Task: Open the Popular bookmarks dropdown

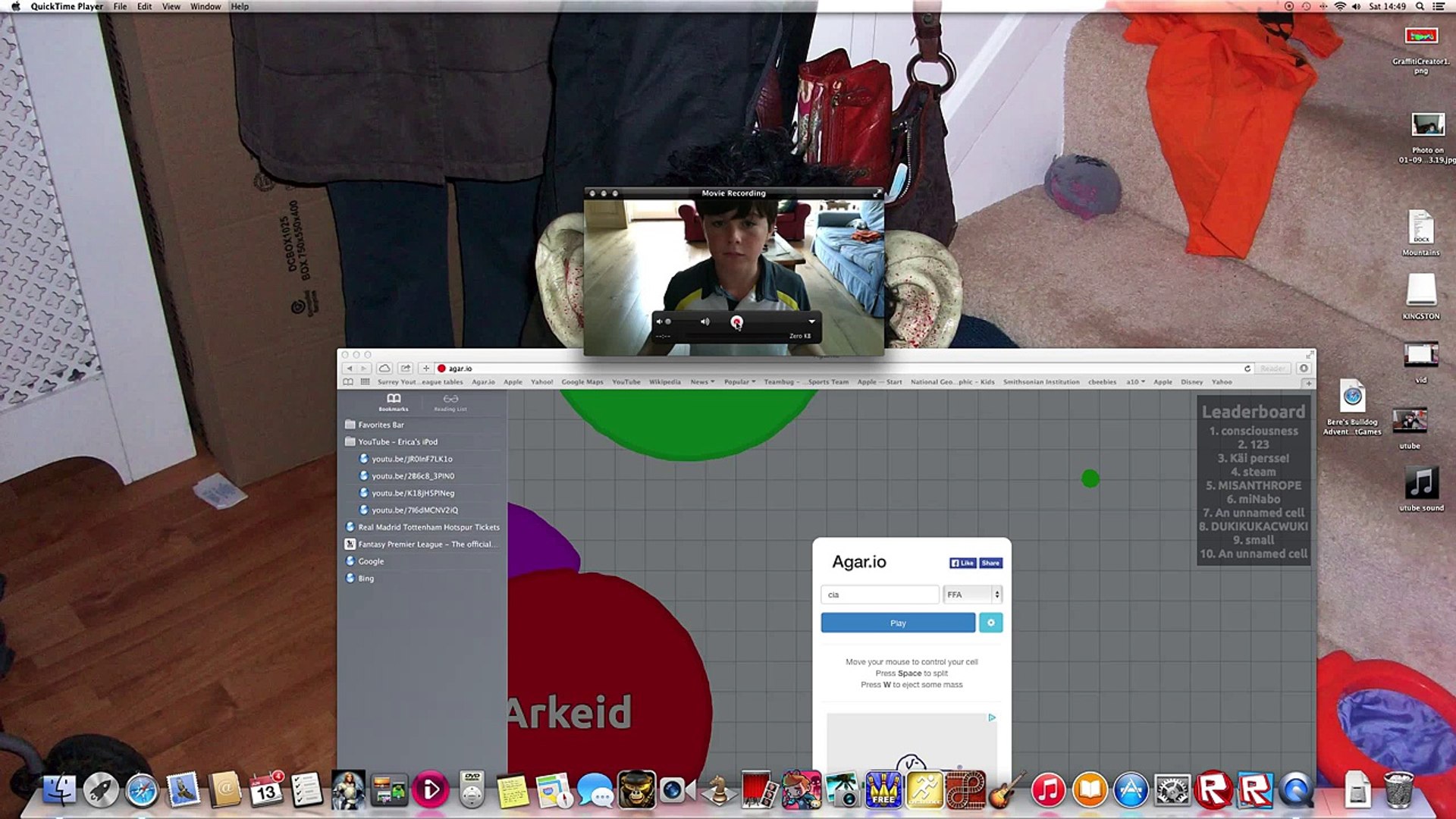Action: tap(739, 382)
